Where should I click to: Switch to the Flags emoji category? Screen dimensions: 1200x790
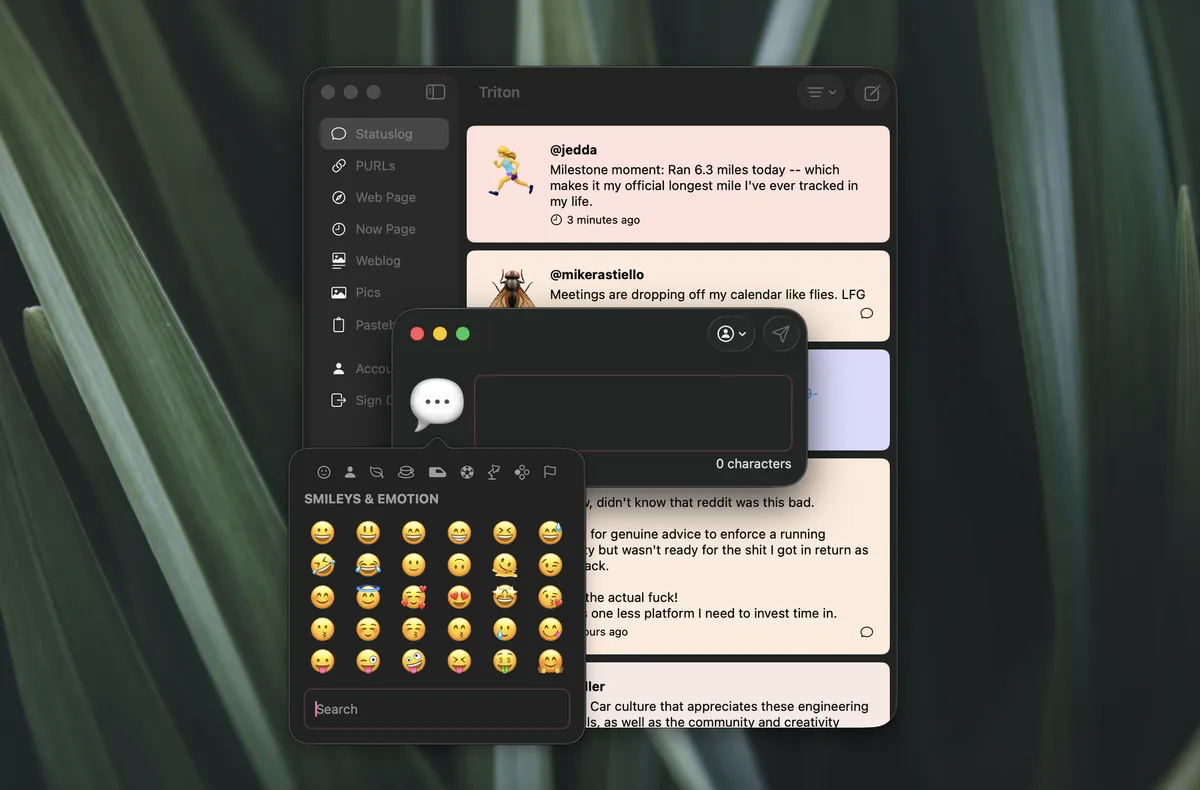tap(549, 472)
